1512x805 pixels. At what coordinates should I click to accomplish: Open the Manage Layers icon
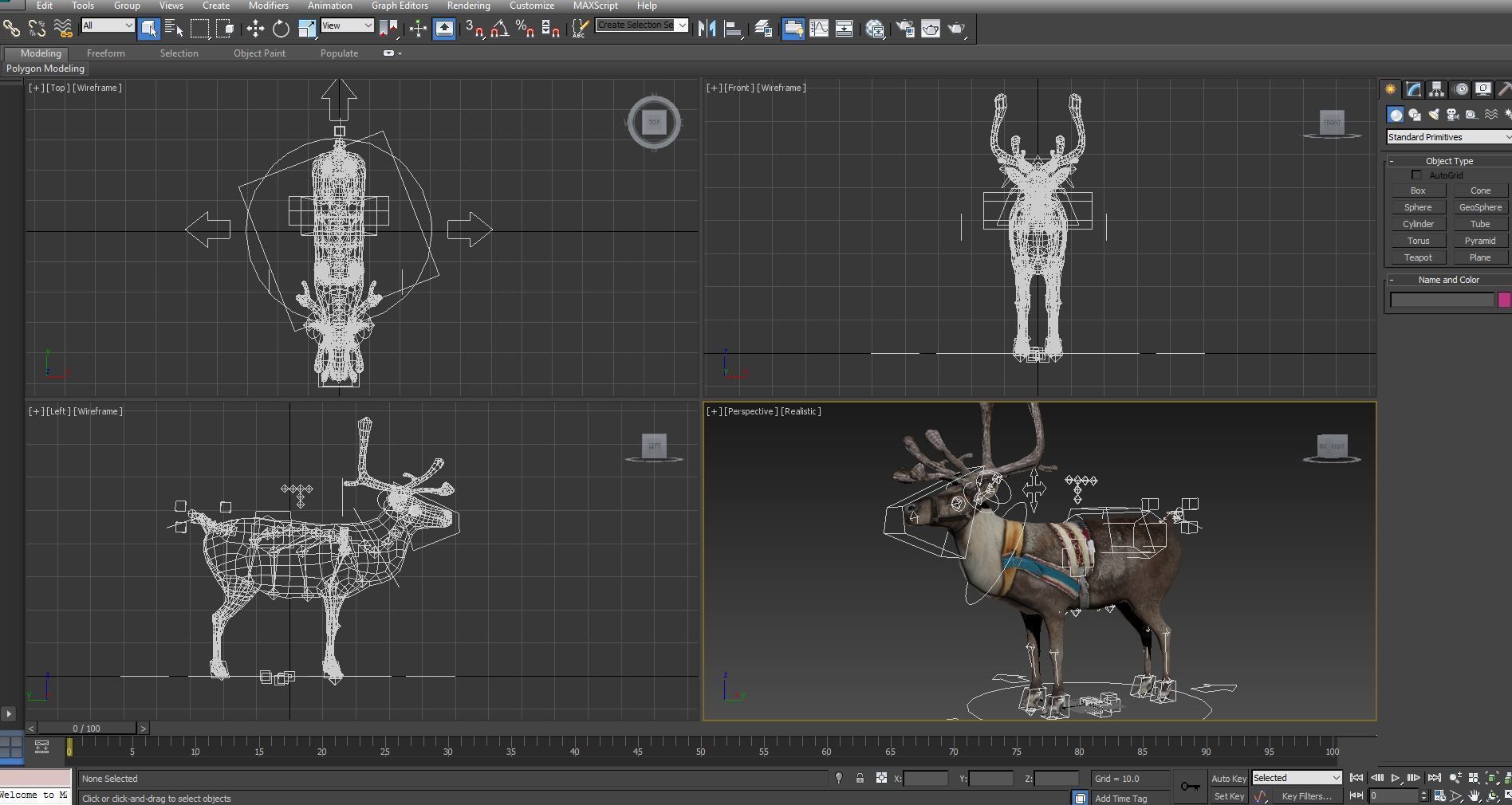click(763, 29)
